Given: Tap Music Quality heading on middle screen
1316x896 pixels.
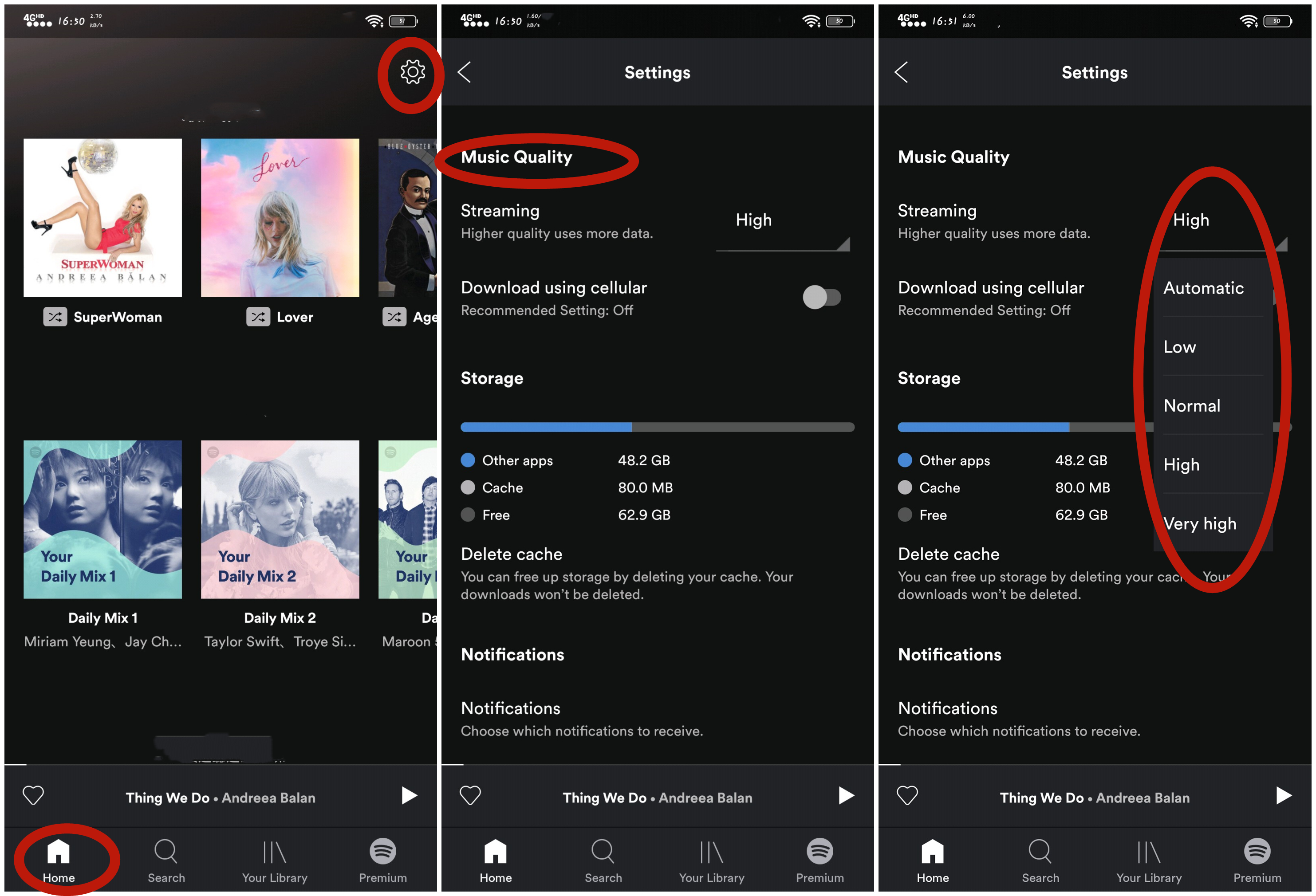Looking at the screenshot, I should tap(516, 157).
